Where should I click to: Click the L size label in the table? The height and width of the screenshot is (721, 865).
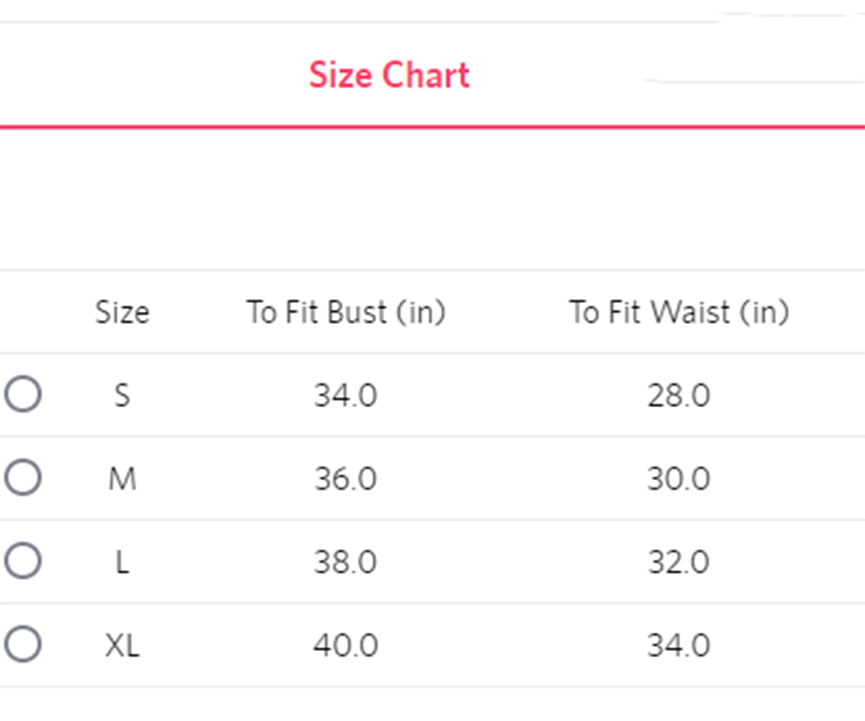click(122, 561)
